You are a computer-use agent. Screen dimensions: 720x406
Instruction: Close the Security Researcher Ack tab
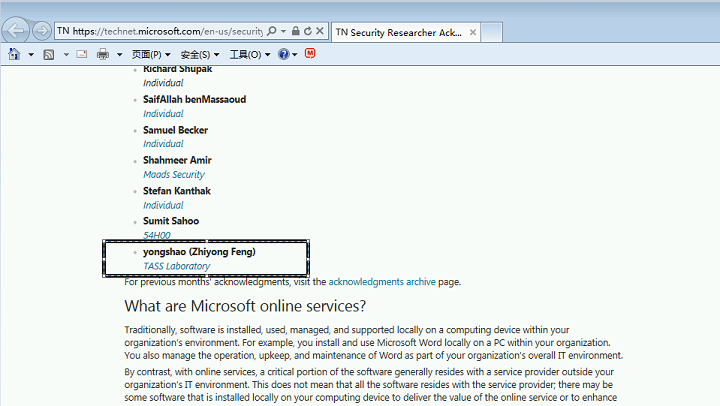(x=472, y=33)
